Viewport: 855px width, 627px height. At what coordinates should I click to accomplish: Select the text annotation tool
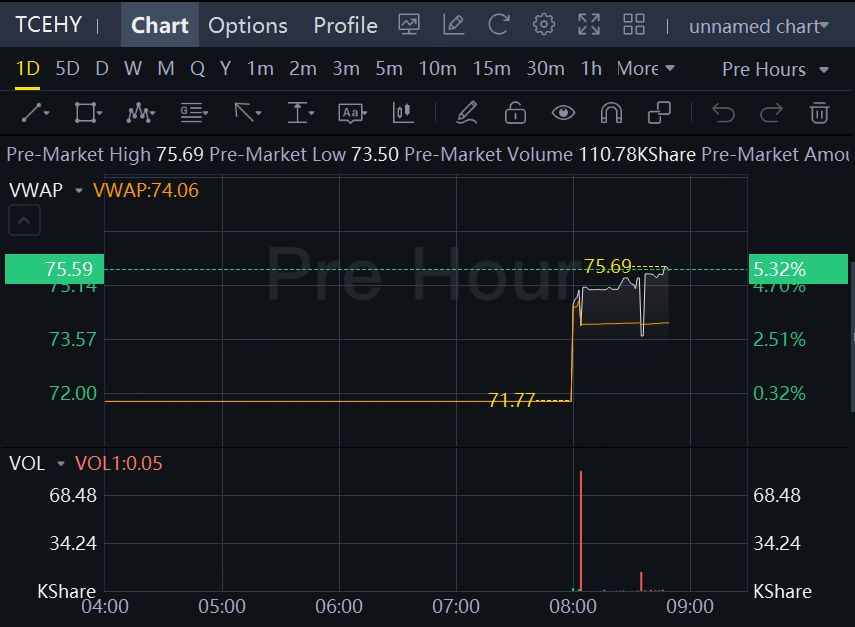tap(352, 113)
